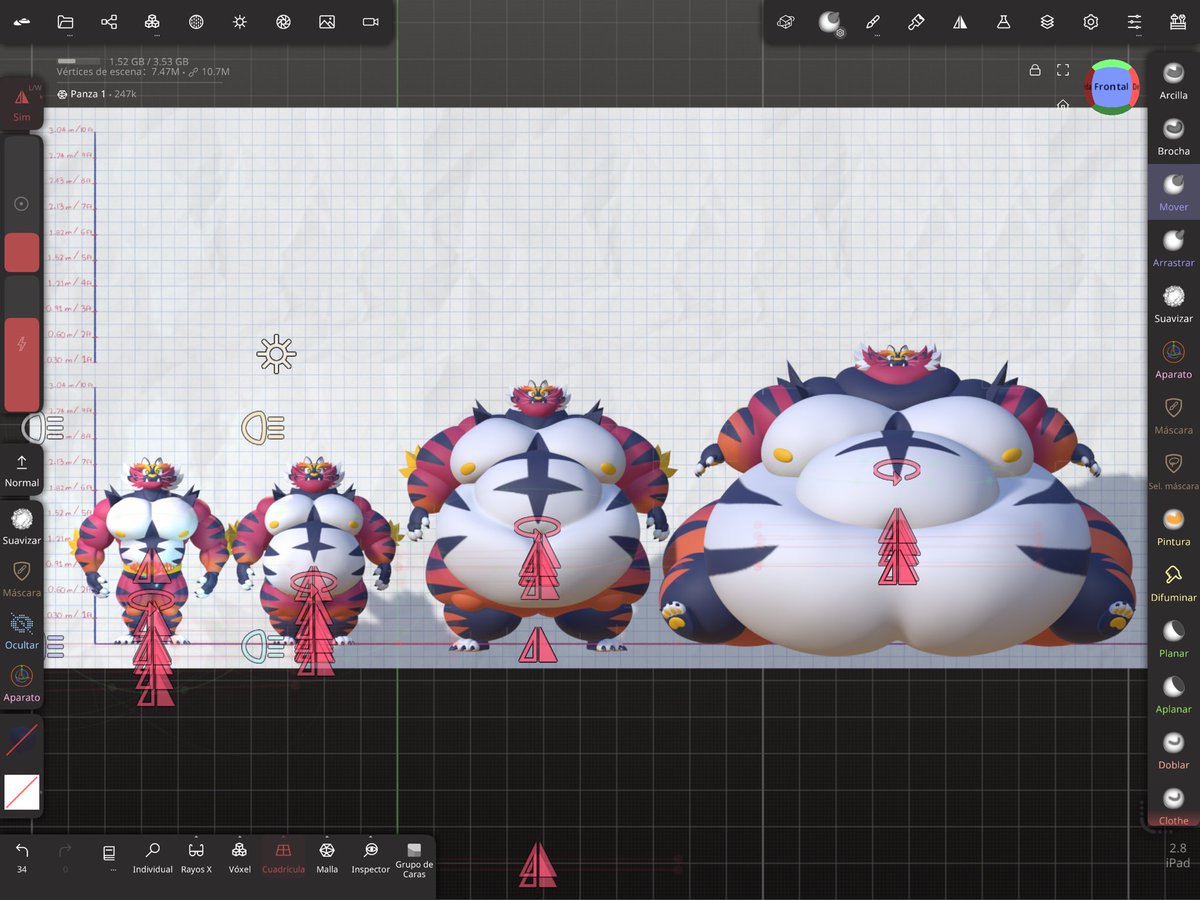Open the Topology menu icon

point(152,22)
